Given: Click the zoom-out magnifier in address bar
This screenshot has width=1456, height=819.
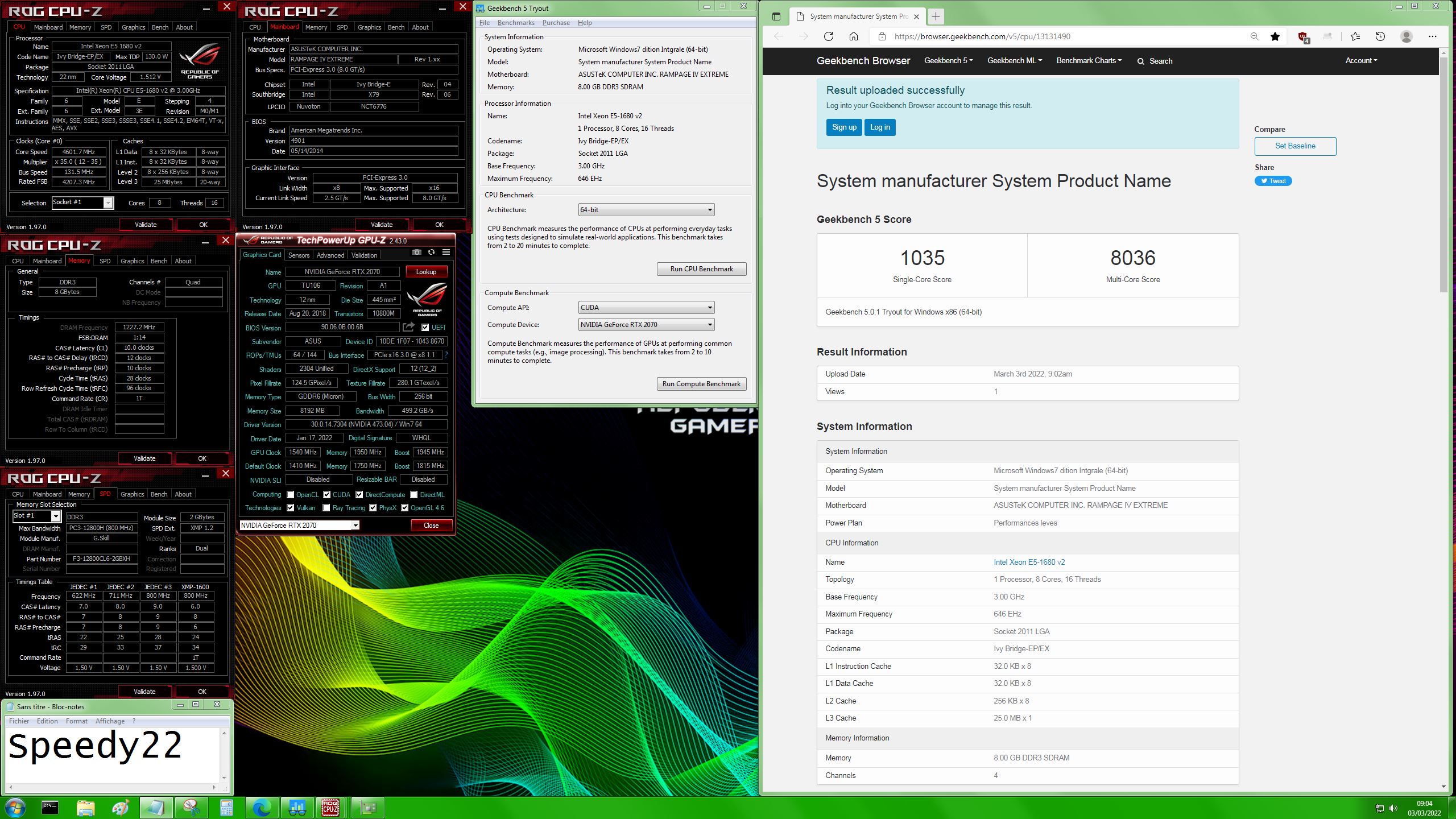Looking at the screenshot, I should (1254, 36).
